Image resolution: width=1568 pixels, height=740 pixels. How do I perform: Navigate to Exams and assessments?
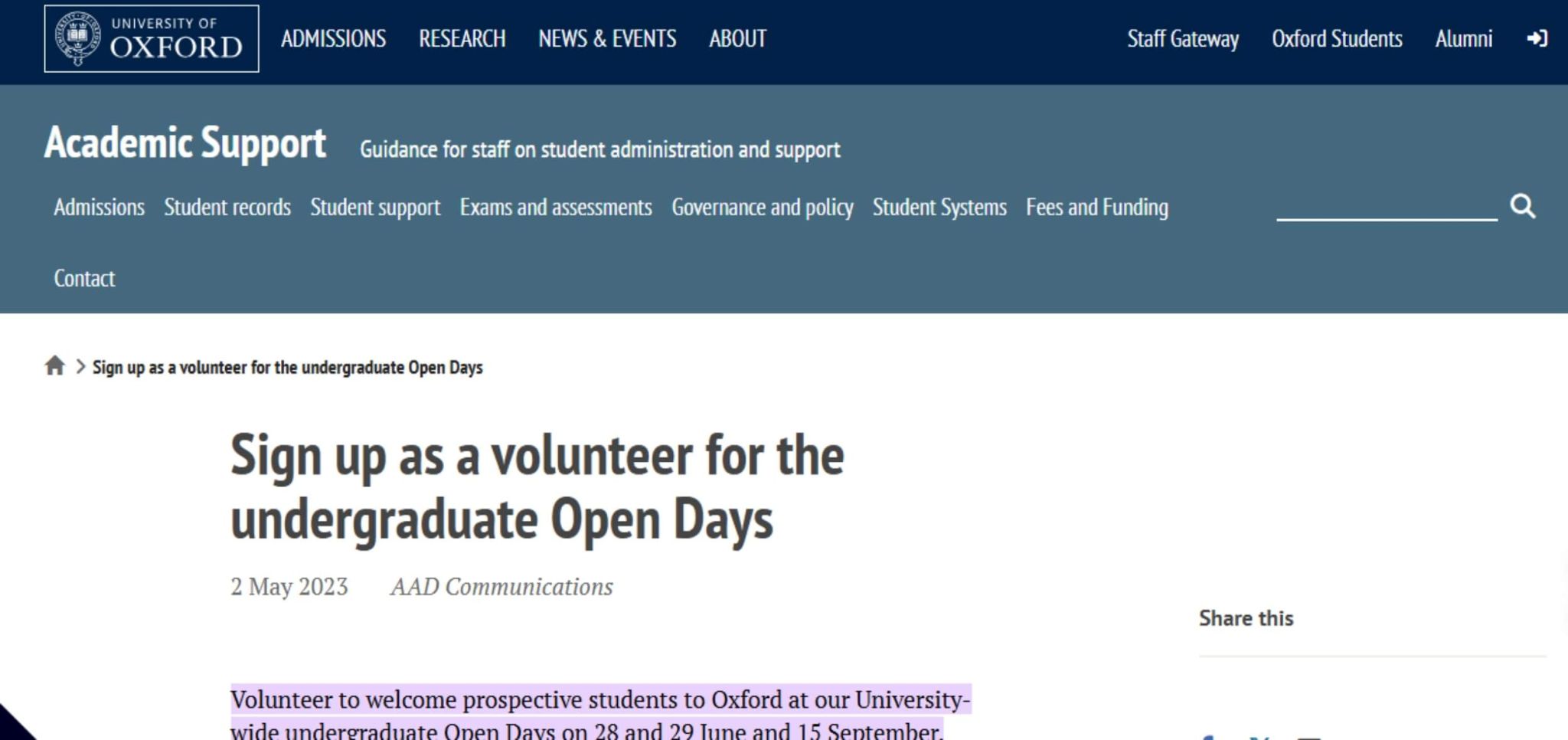pyautogui.click(x=556, y=207)
